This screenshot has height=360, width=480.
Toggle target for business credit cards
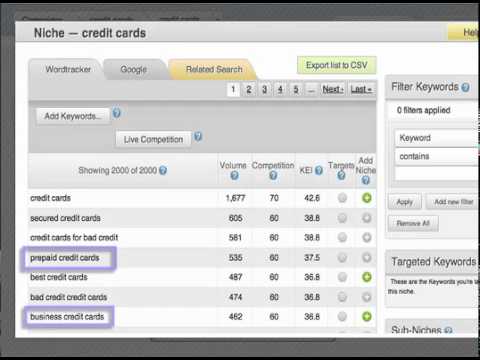pos(342,316)
